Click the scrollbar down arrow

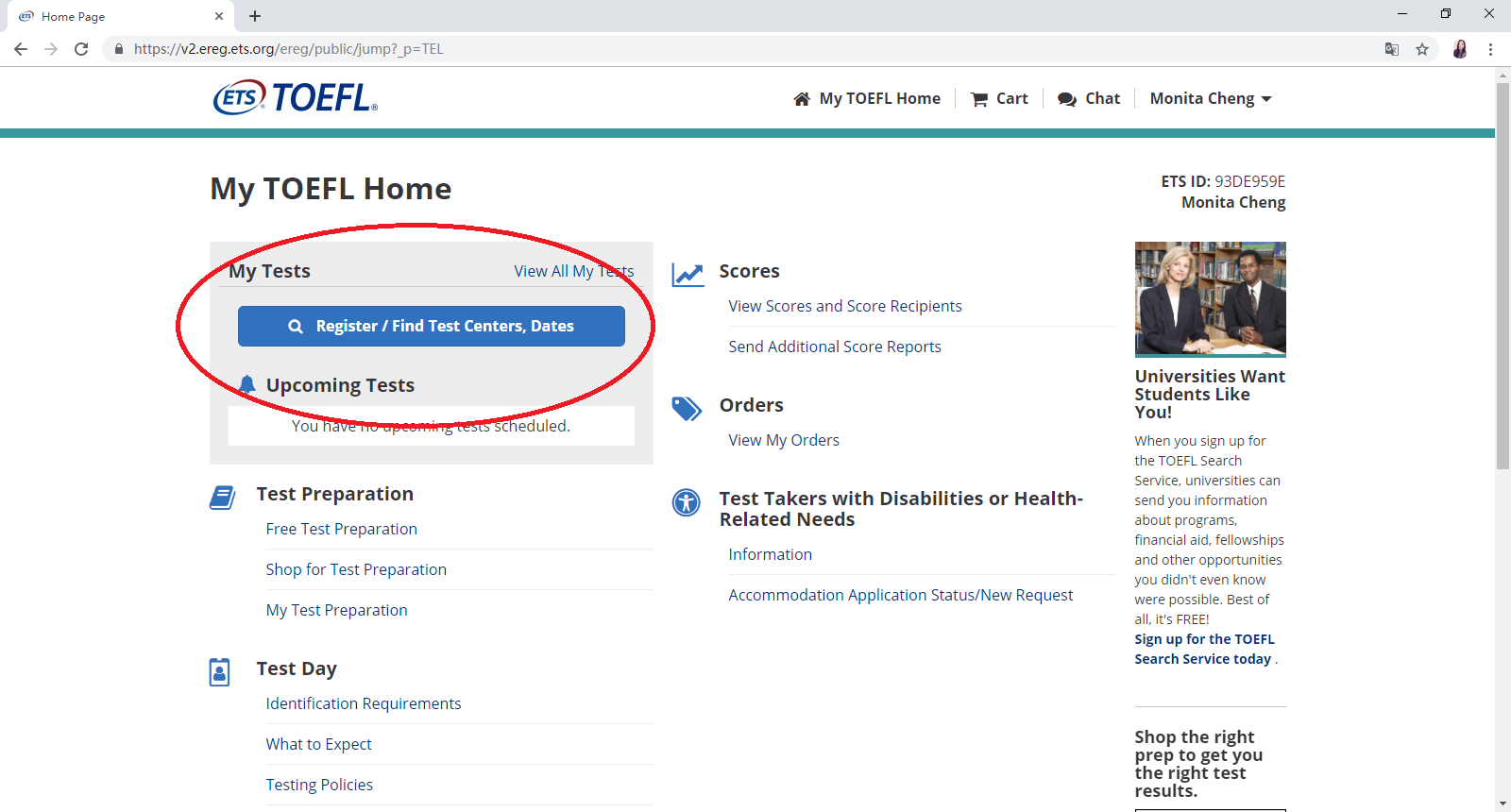[x=1503, y=804]
